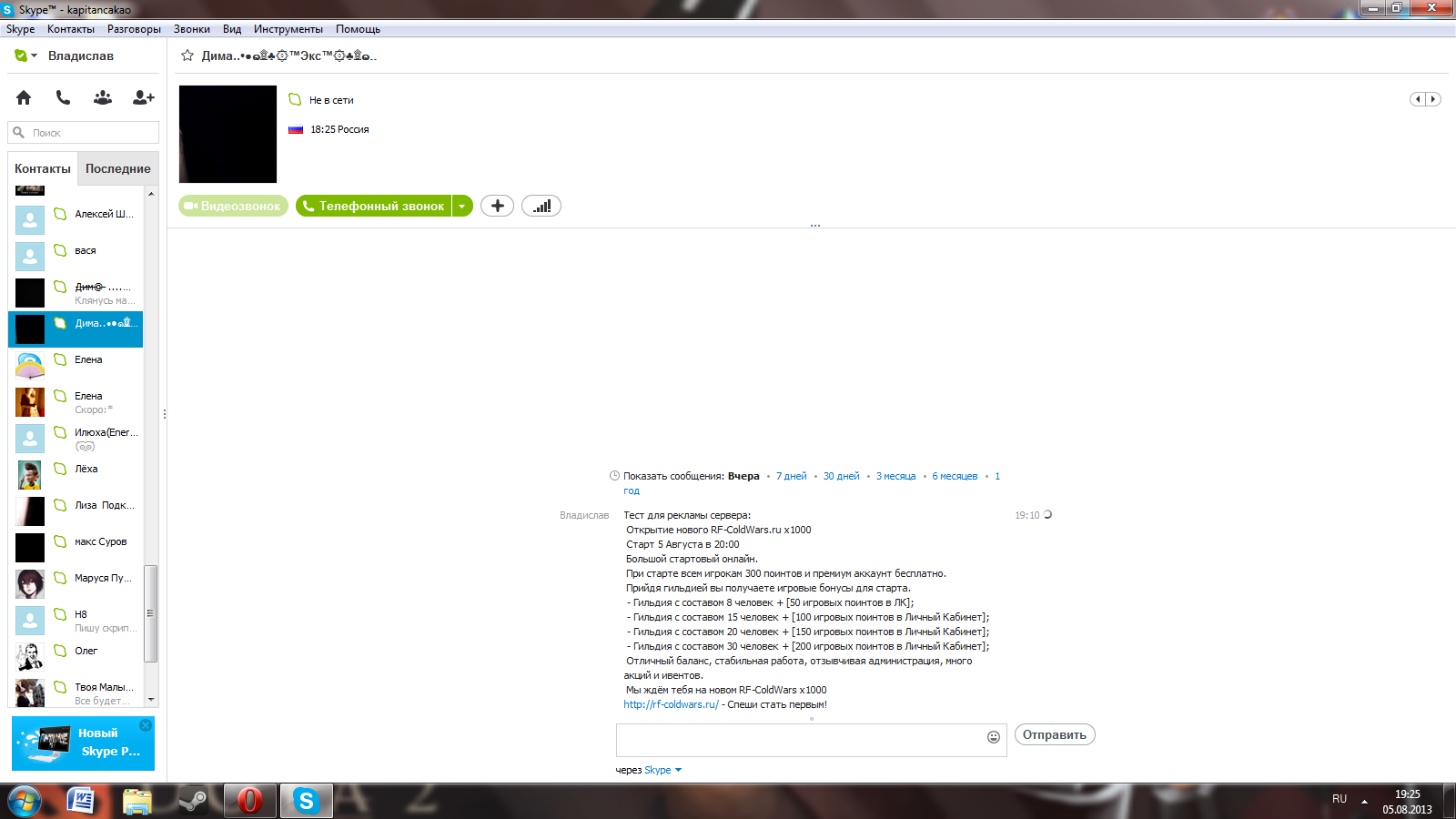Close the Новый Skype promo banner
Screen dimensions: 1456x819
[146, 725]
